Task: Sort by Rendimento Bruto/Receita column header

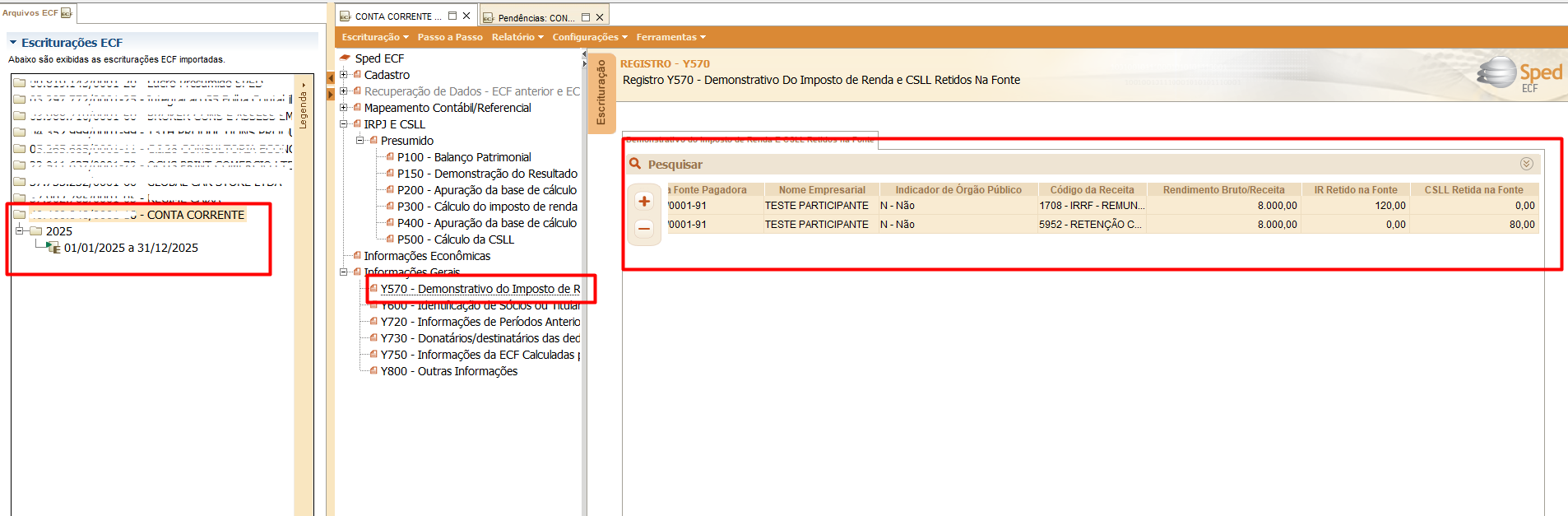Action: pos(1223,190)
